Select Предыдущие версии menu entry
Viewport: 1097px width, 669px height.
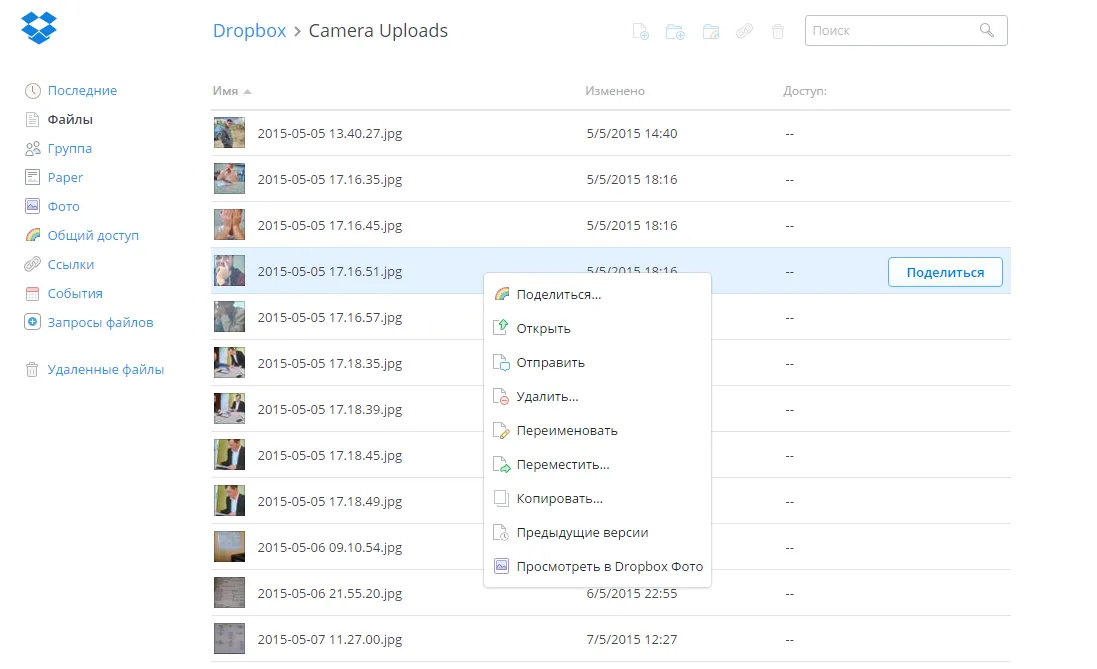[582, 533]
